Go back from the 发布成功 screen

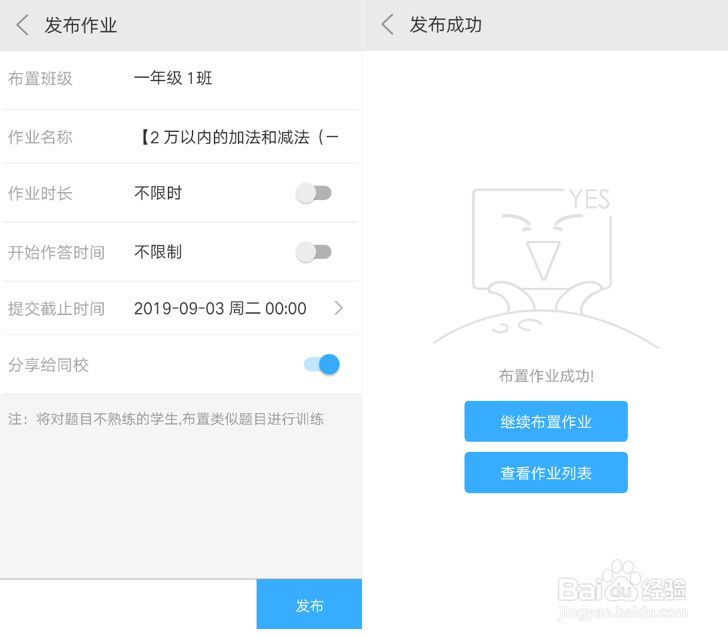click(x=387, y=25)
